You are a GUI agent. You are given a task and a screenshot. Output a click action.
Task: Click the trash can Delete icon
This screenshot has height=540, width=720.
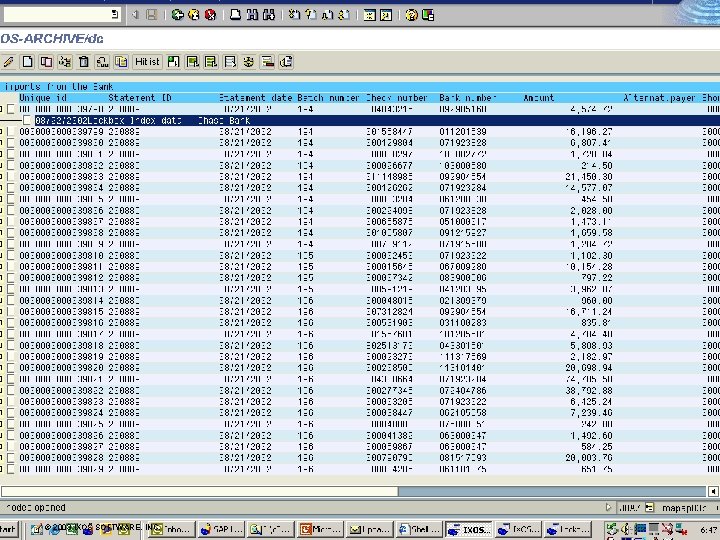(x=84, y=62)
